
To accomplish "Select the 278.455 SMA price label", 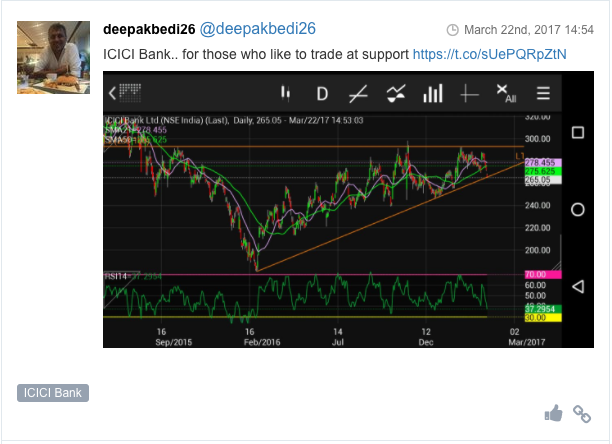I will 543,162.
